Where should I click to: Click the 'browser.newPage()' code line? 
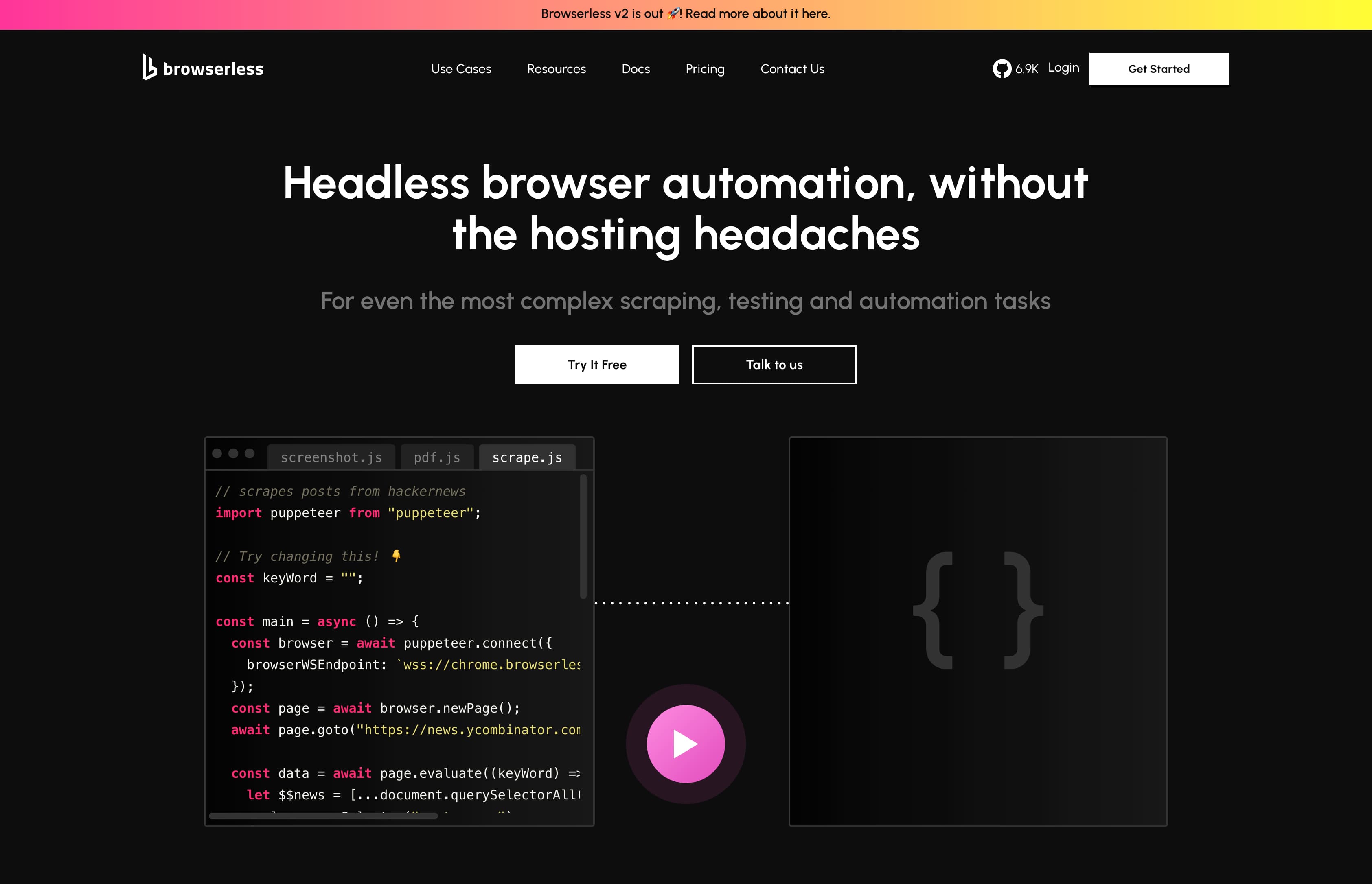tap(375, 708)
